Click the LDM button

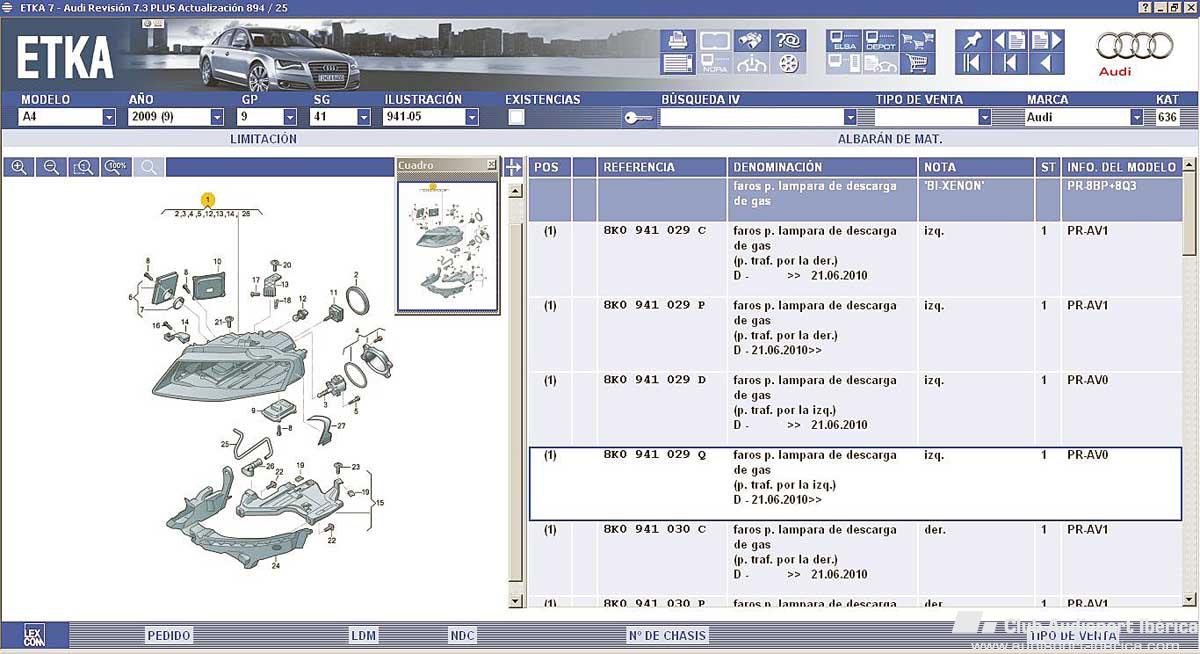(x=364, y=635)
